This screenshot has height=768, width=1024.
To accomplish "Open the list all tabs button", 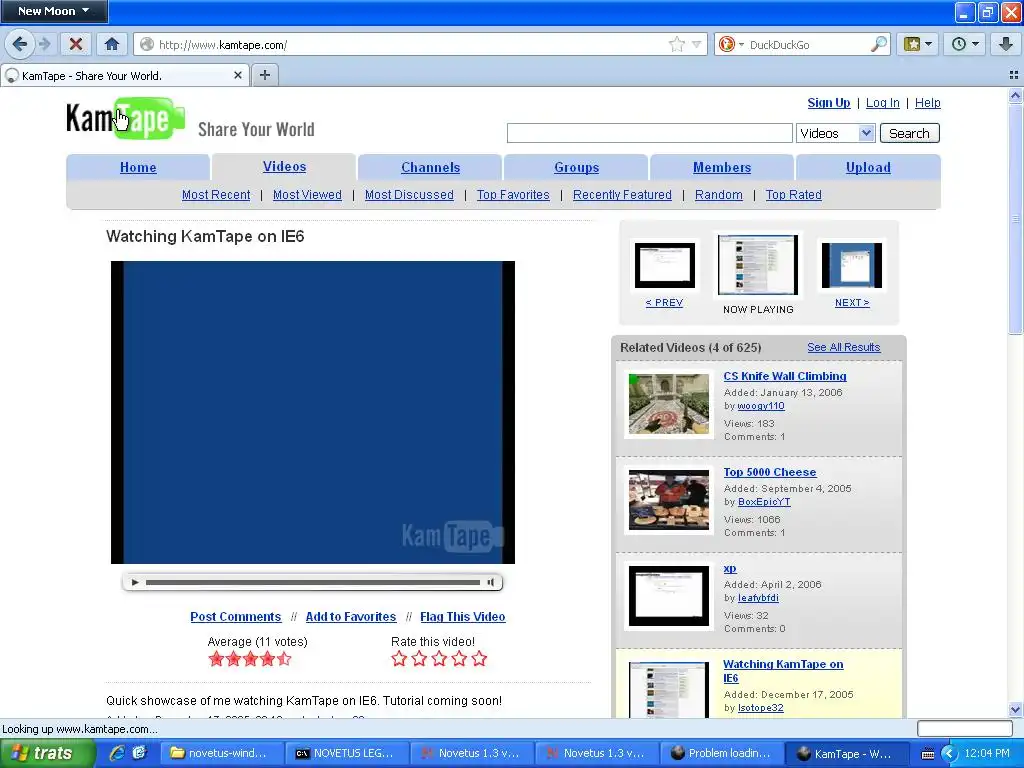I will click(1014, 75).
